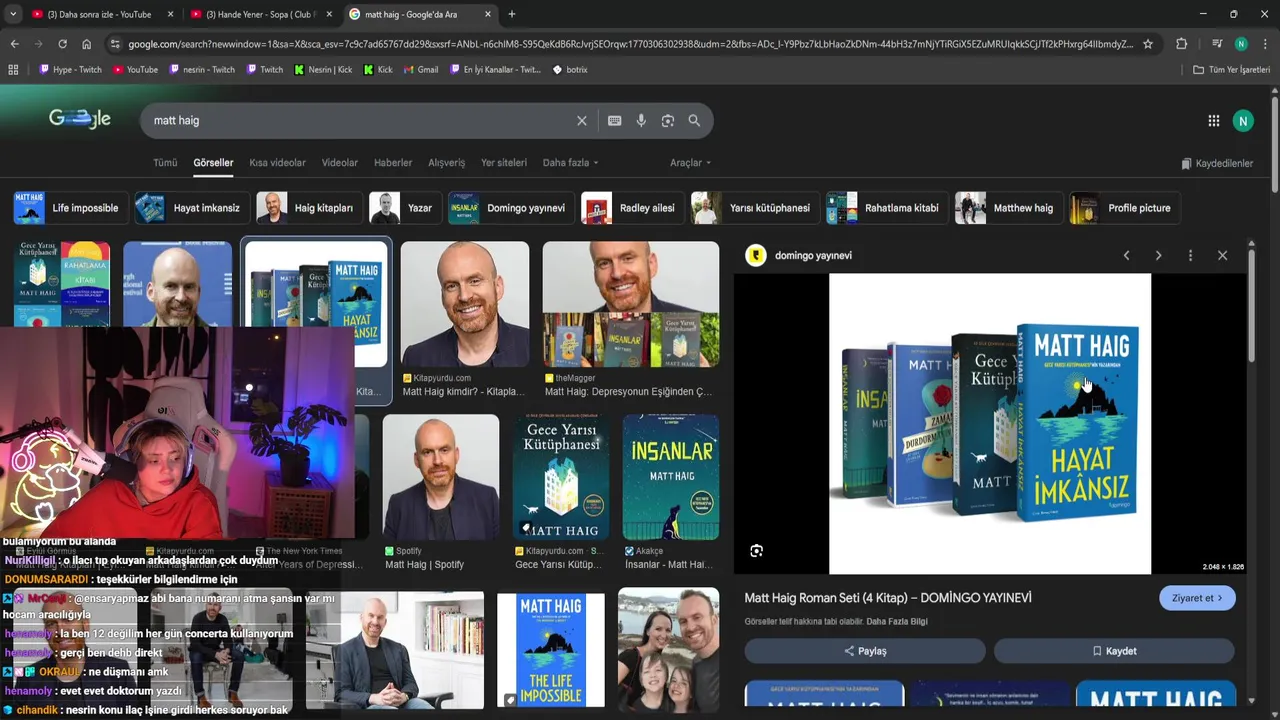Open the apps grid in the bookmarks bar
The image size is (1280, 720).
(13, 70)
